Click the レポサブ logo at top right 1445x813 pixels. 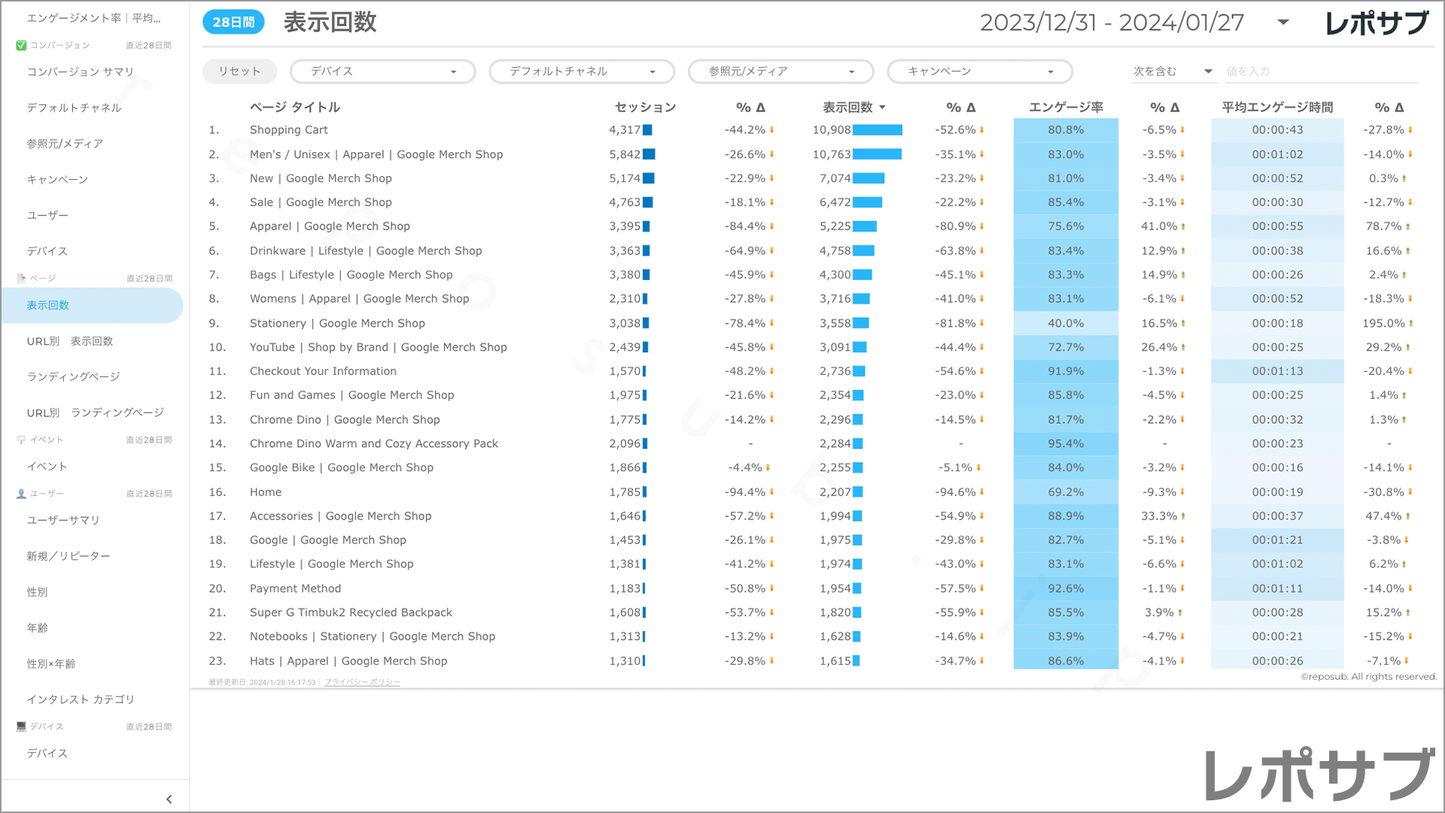coord(1376,23)
